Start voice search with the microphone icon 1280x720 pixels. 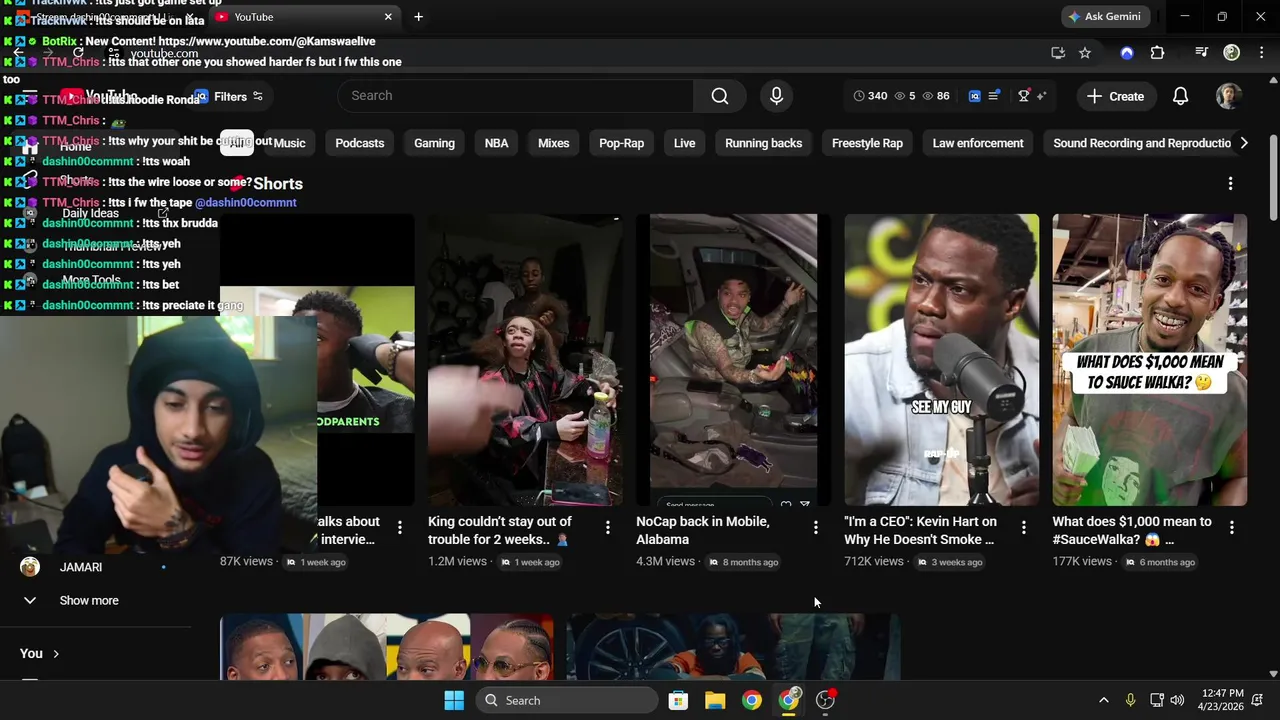coord(776,96)
